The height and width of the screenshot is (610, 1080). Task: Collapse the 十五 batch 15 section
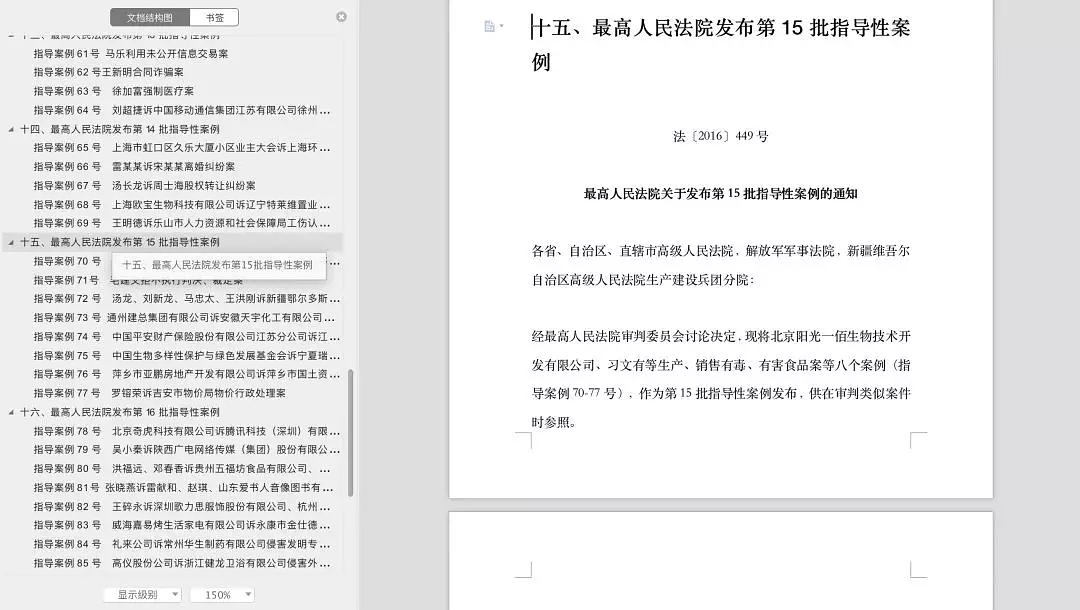pyautogui.click(x=11, y=242)
